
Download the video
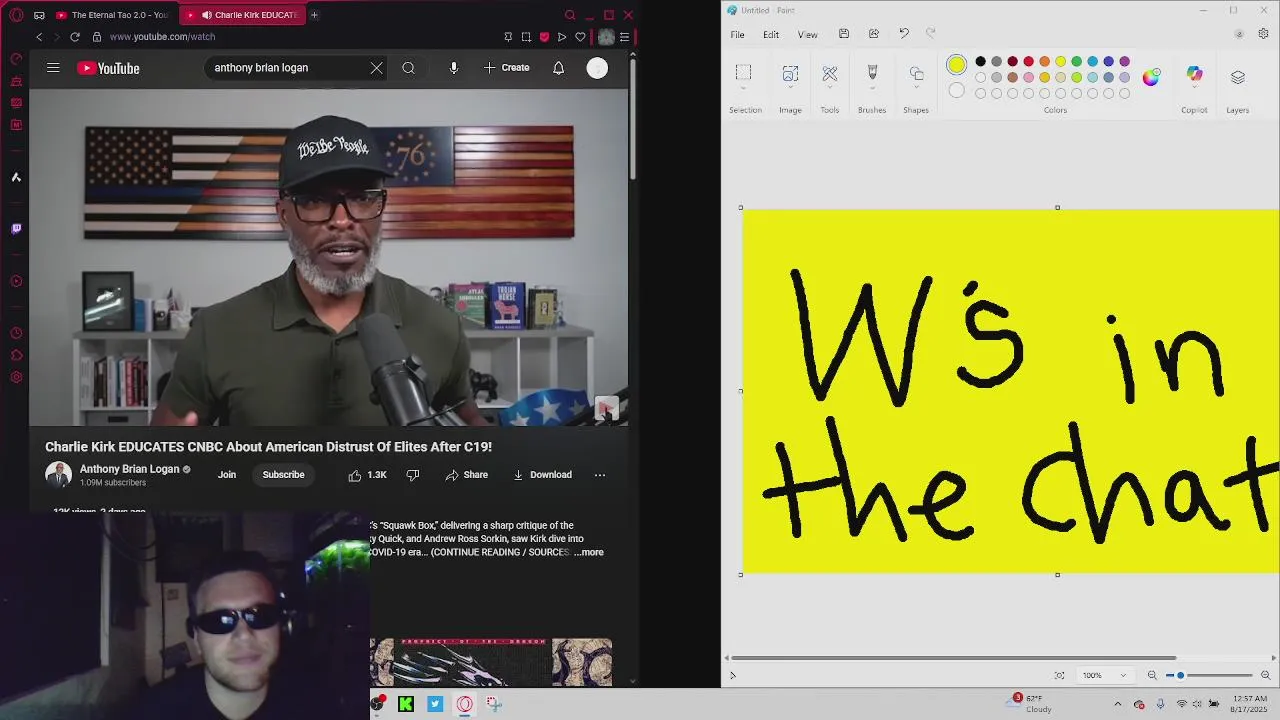pyautogui.click(x=542, y=475)
